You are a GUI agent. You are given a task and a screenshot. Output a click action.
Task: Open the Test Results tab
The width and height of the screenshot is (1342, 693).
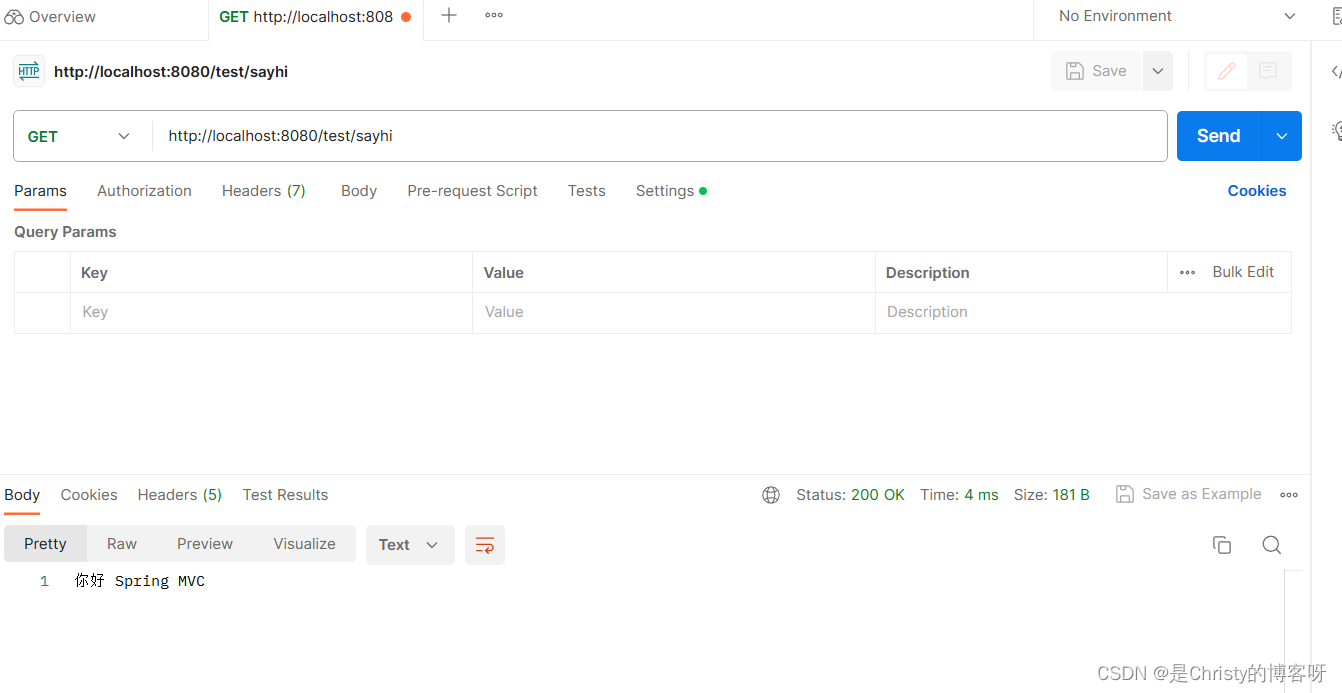[x=285, y=495]
